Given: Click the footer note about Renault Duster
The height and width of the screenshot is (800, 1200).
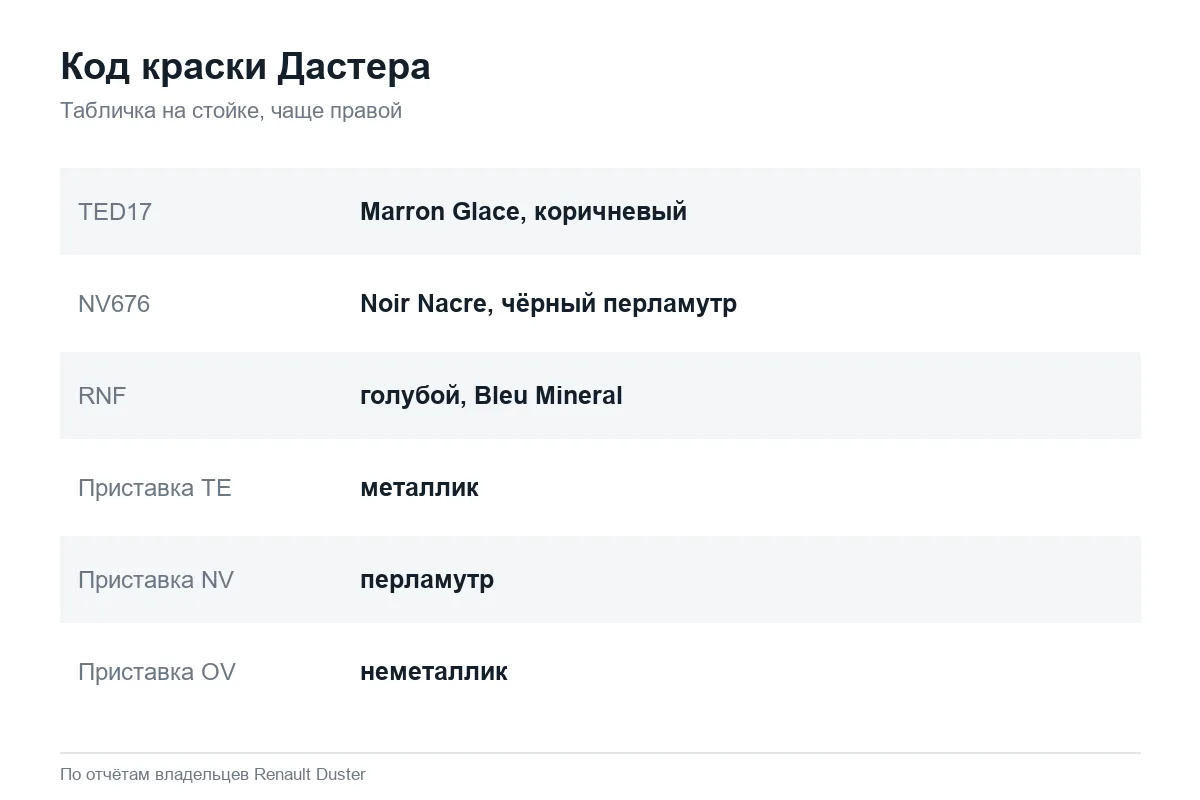Looking at the screenshot, I should [213, 775].
